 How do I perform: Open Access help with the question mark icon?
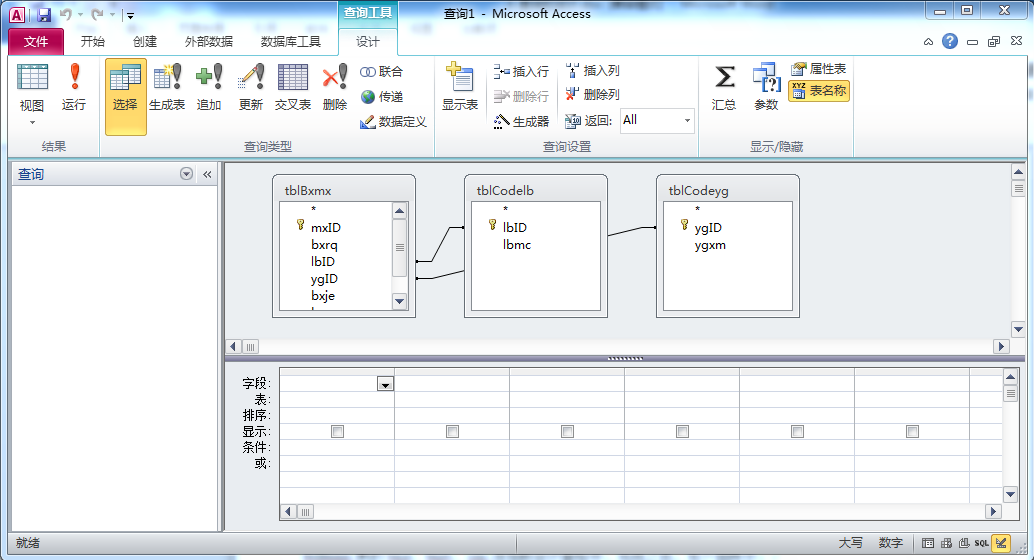[950, 41]
